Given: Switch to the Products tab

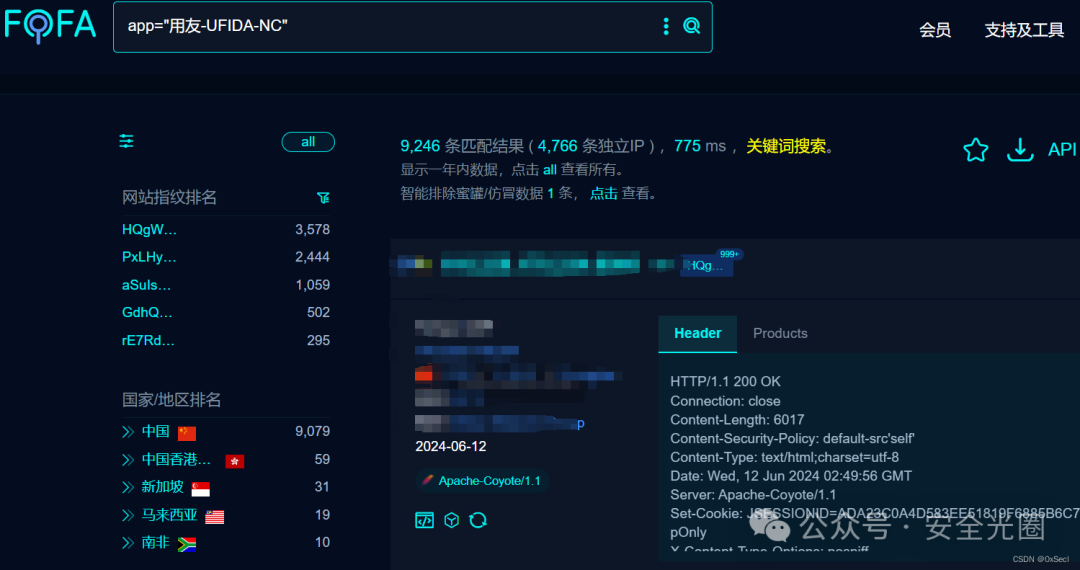Looking at the screenshot, I should (780, 334).
